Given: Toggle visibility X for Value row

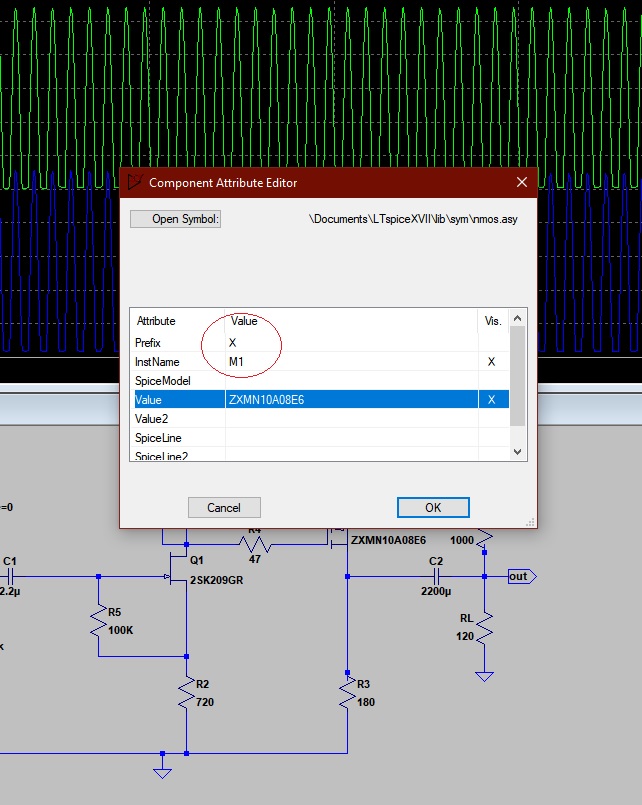Looking at the screenshot, I should tap(492, 399).
